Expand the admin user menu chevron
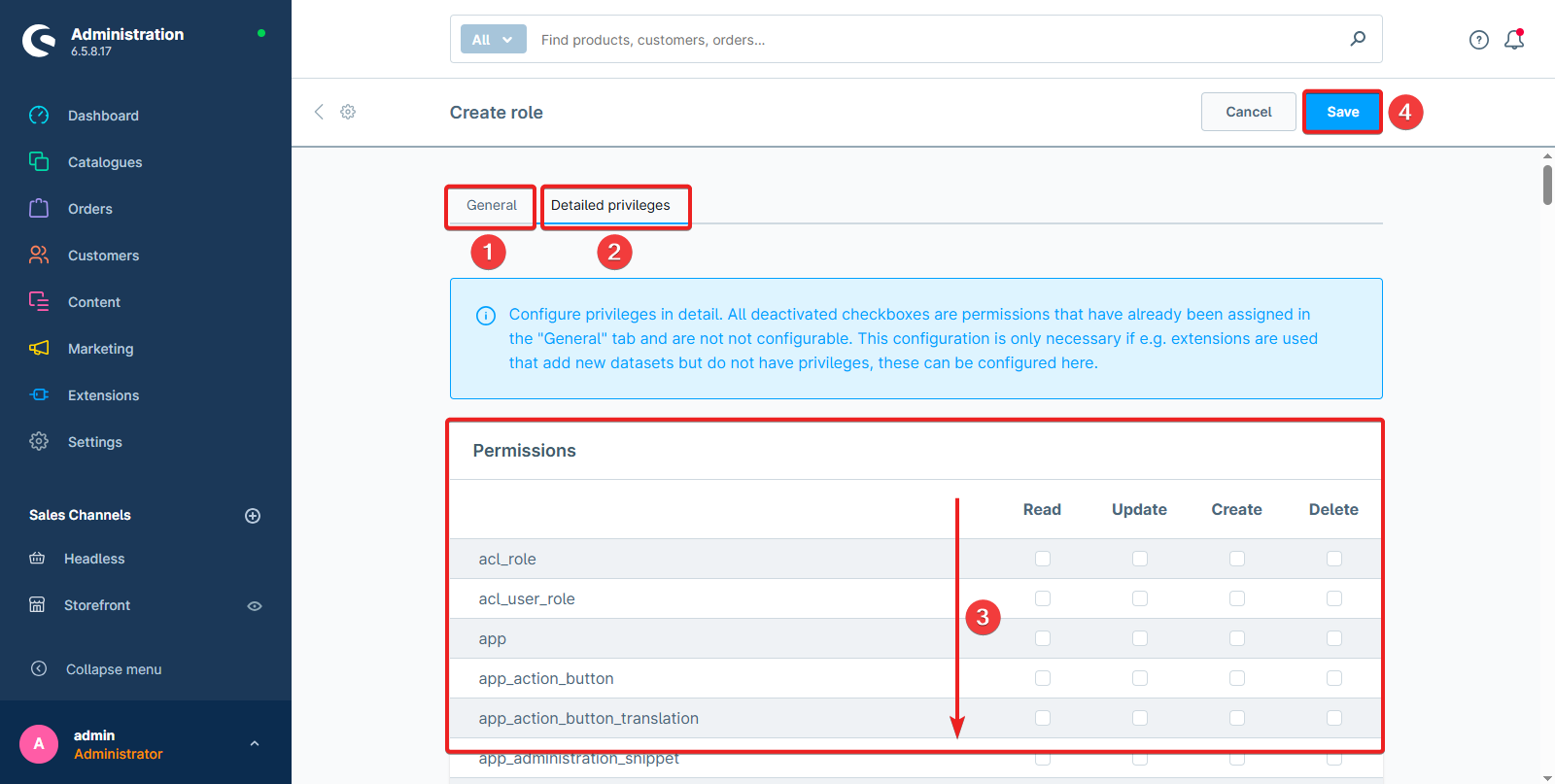 coord(255,744)
